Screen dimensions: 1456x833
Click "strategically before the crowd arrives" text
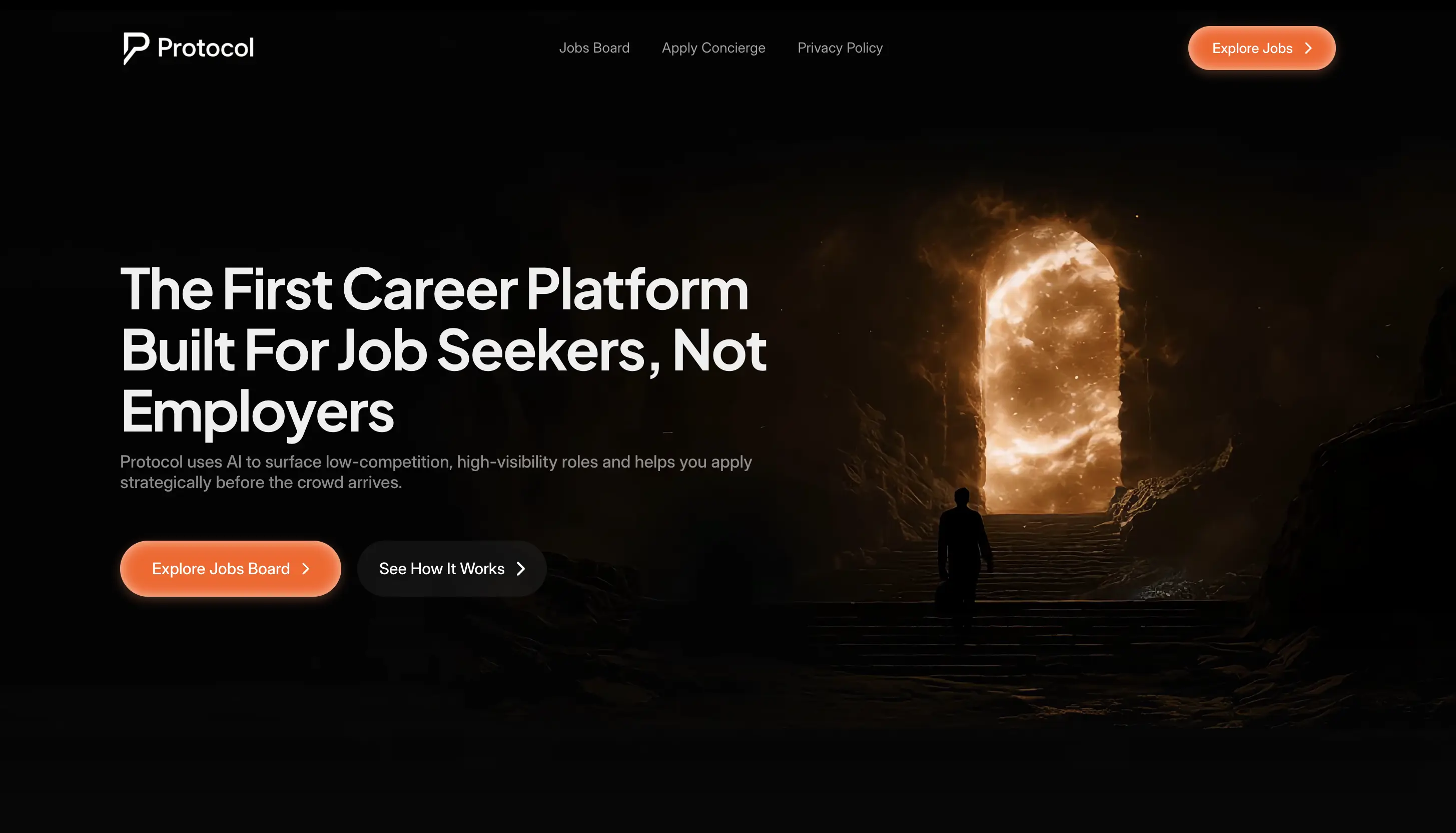[x=261, y=482]
